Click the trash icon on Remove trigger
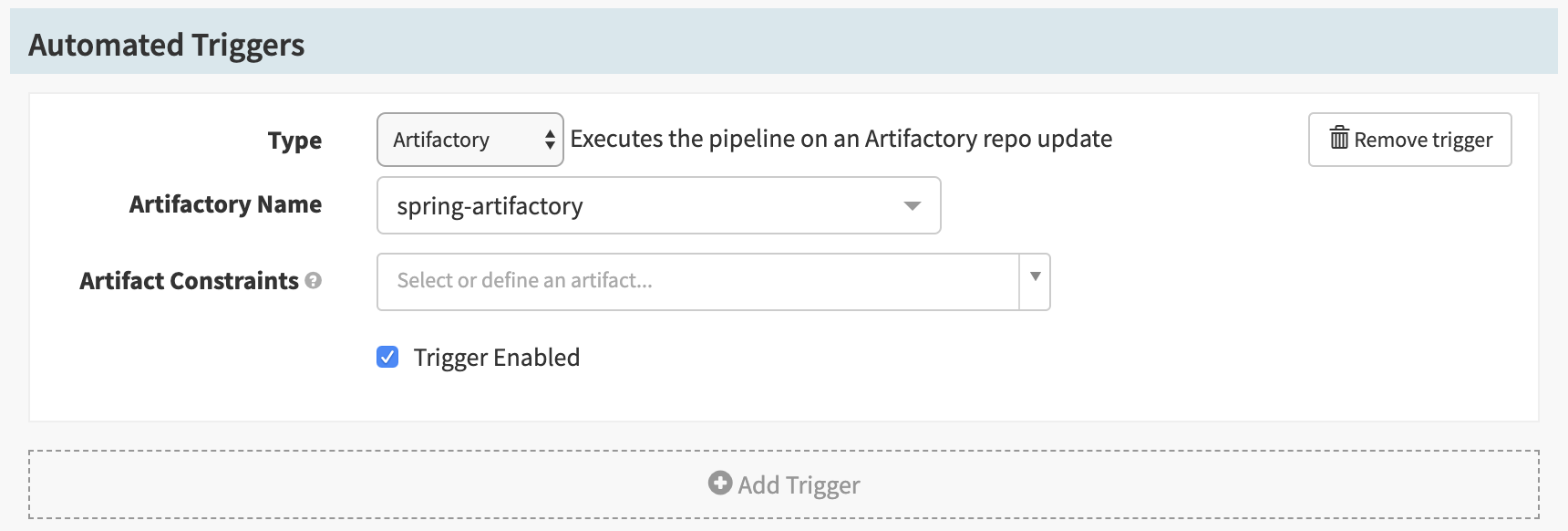The width and height of the screenshot is (1568, 531). (1338, 139)
